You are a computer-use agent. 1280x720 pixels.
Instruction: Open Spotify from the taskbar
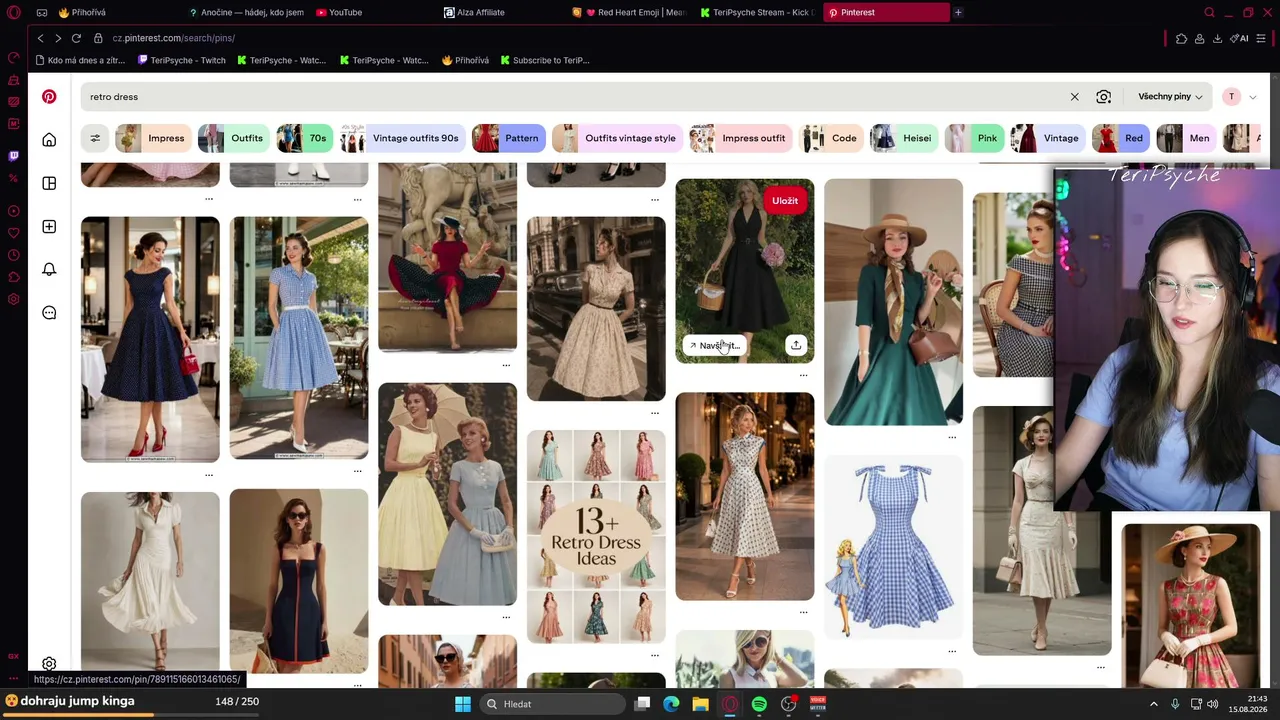tap(759, 704)
